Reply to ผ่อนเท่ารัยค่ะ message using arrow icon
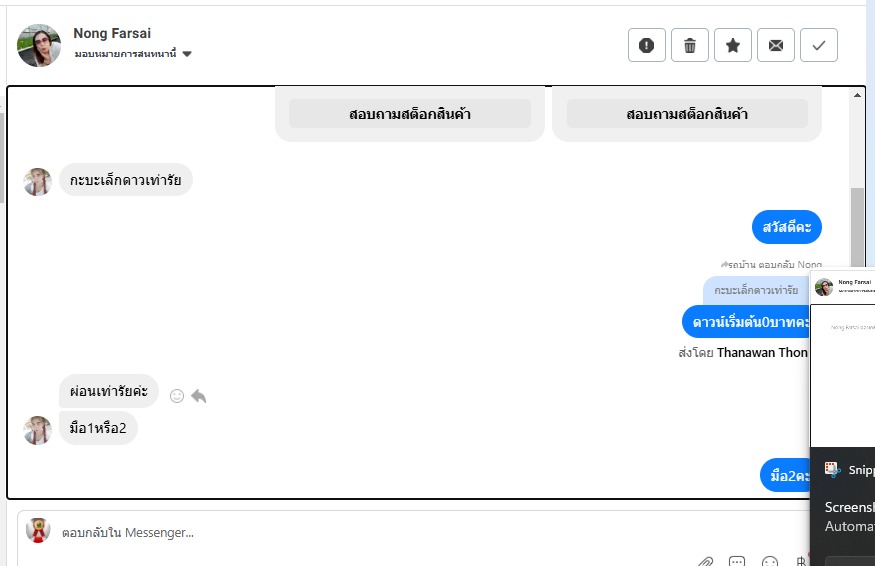Image resolution: width=875 pixels, height=566 pixels. coord(199,396)
